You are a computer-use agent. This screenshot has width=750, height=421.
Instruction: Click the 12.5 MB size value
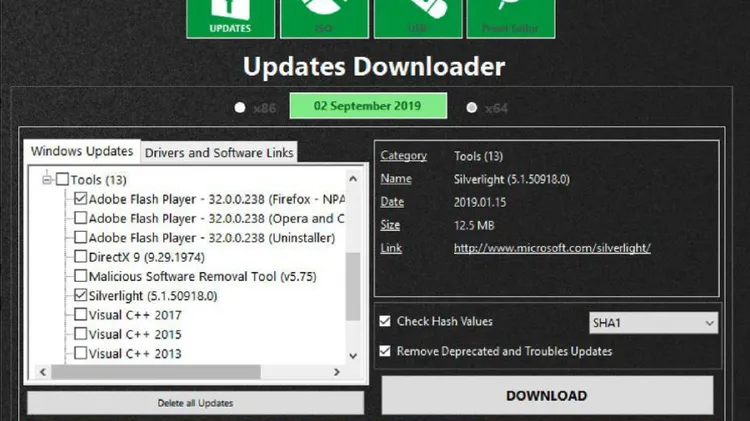[474, 225]
